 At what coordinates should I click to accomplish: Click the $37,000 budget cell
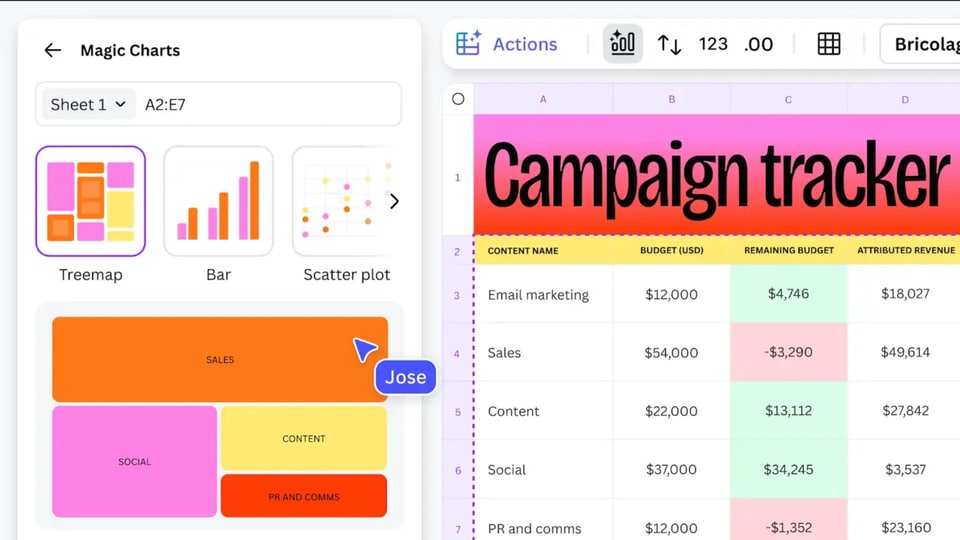click(672, 470)
